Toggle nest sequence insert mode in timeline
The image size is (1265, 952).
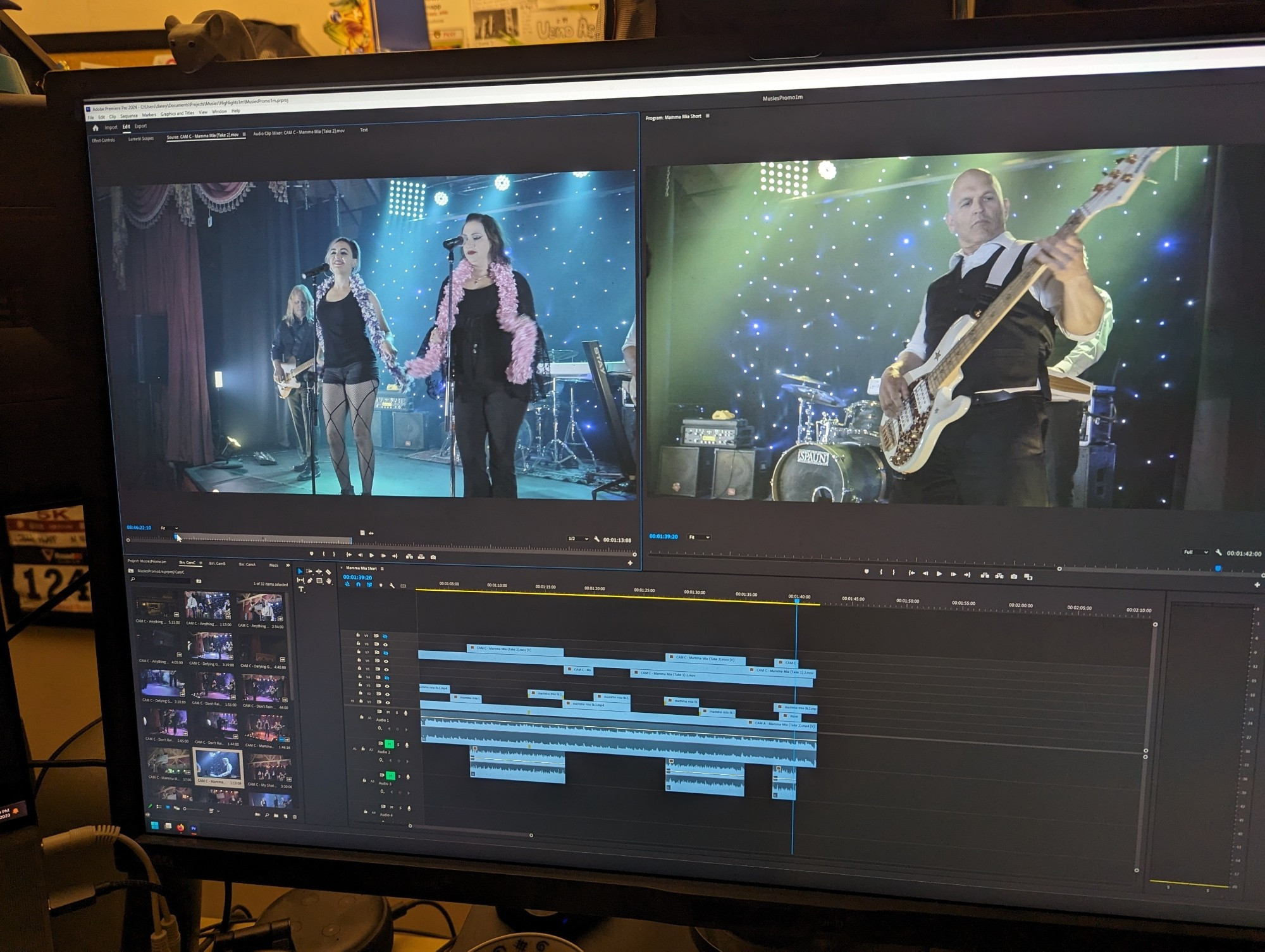(x=347, y=584)
